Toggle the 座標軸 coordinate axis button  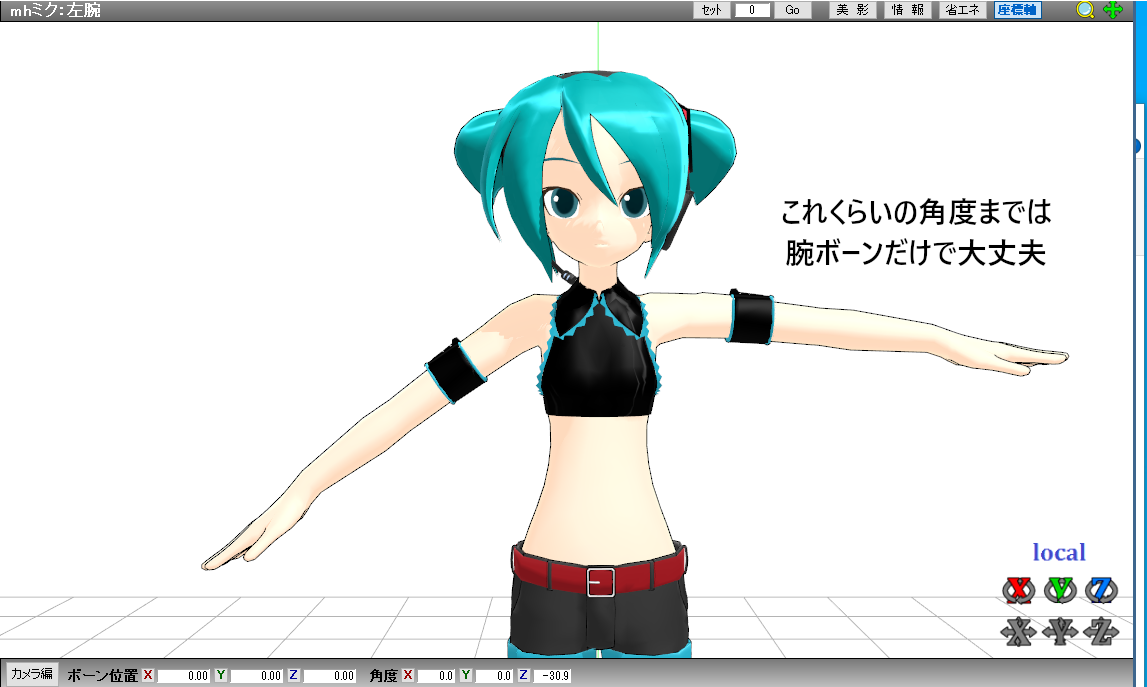(x=1018, y=10)
